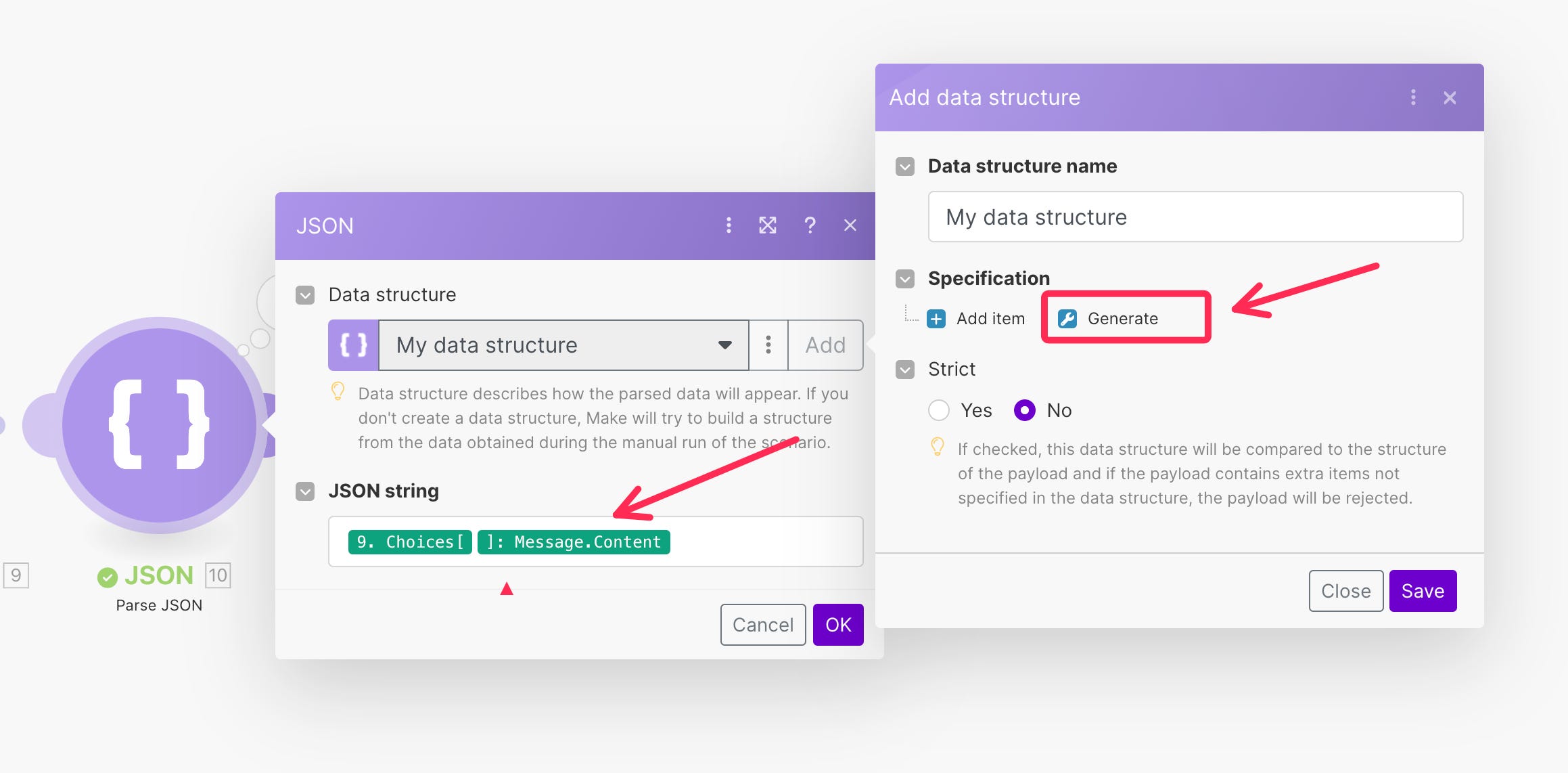Click the Generate wrench icon

tap(1067, 319)
